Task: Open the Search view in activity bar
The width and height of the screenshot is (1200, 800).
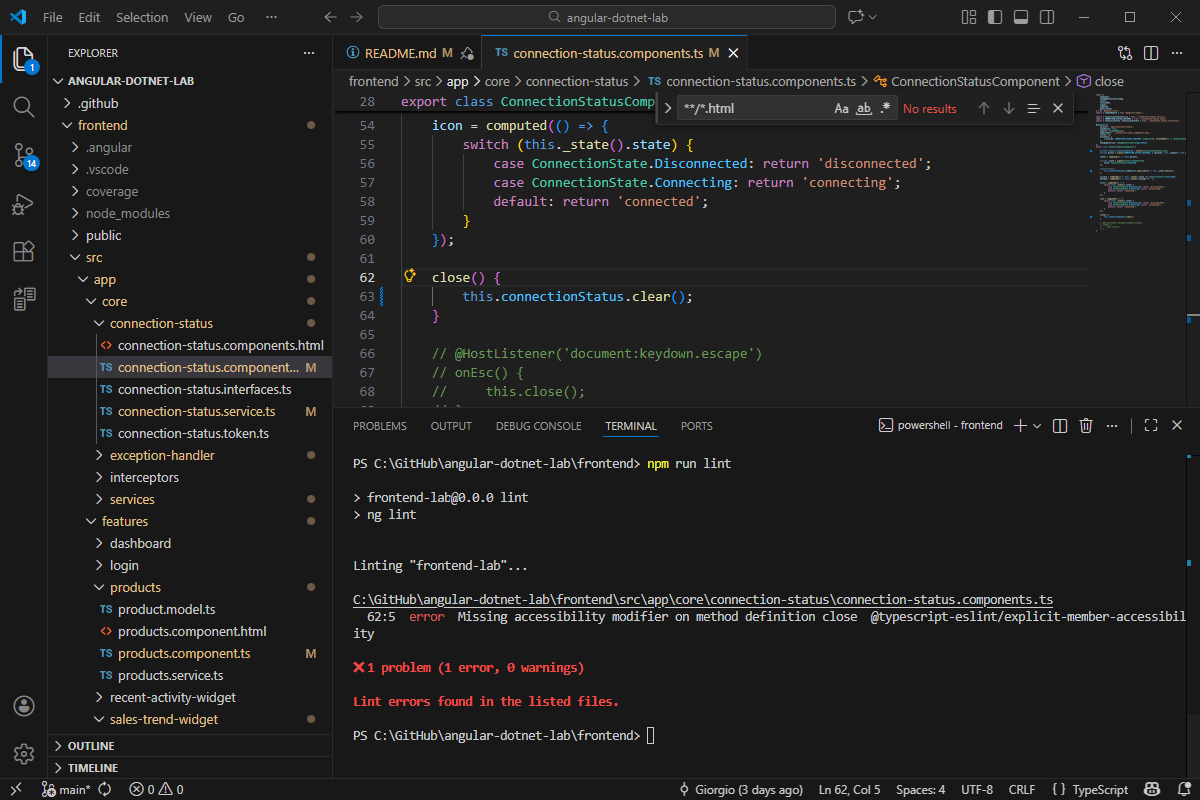Action: click(24, 106)
